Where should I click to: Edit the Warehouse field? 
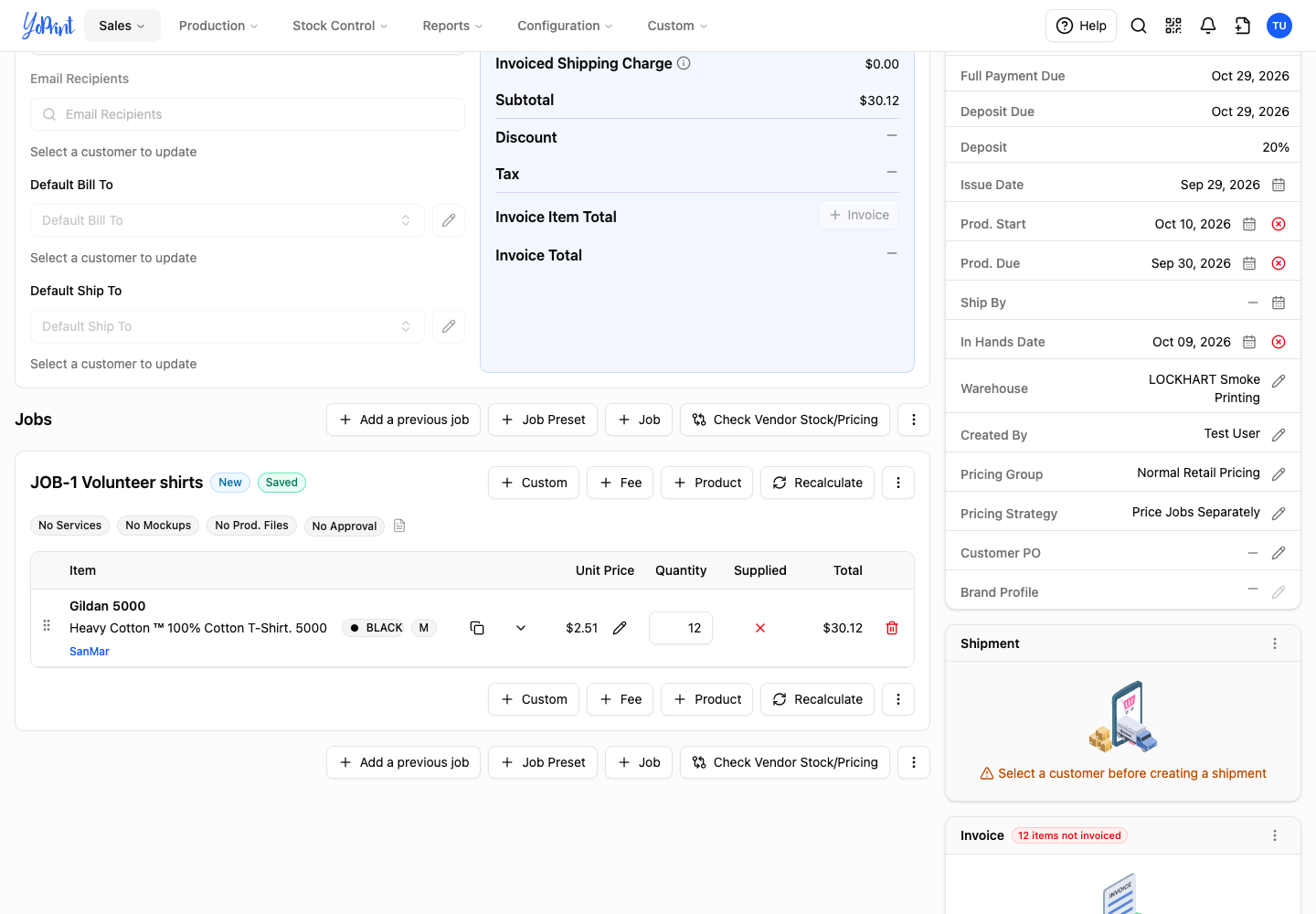pyautogui.click(x=1279, y=381)
